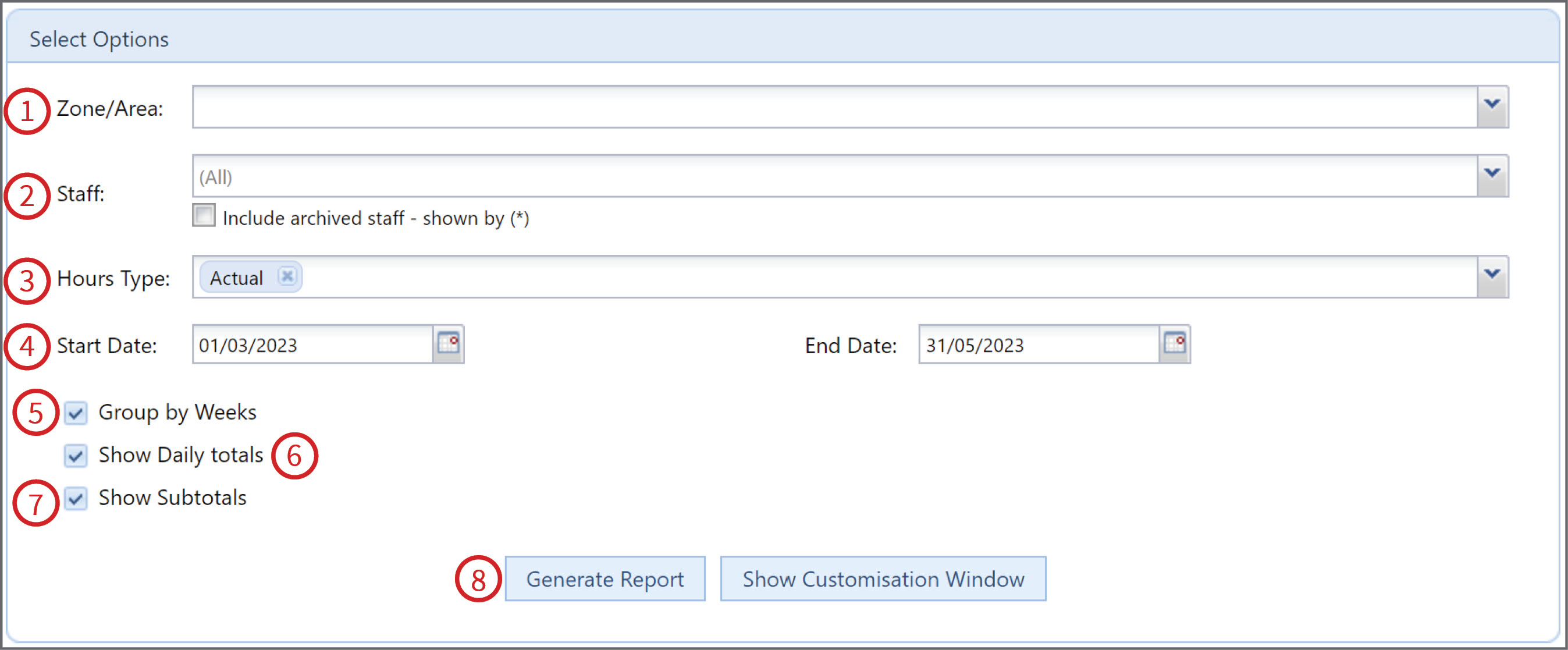Remove the Actual chip via its x icon
1568x650 pixels.
tap(288, 277)
